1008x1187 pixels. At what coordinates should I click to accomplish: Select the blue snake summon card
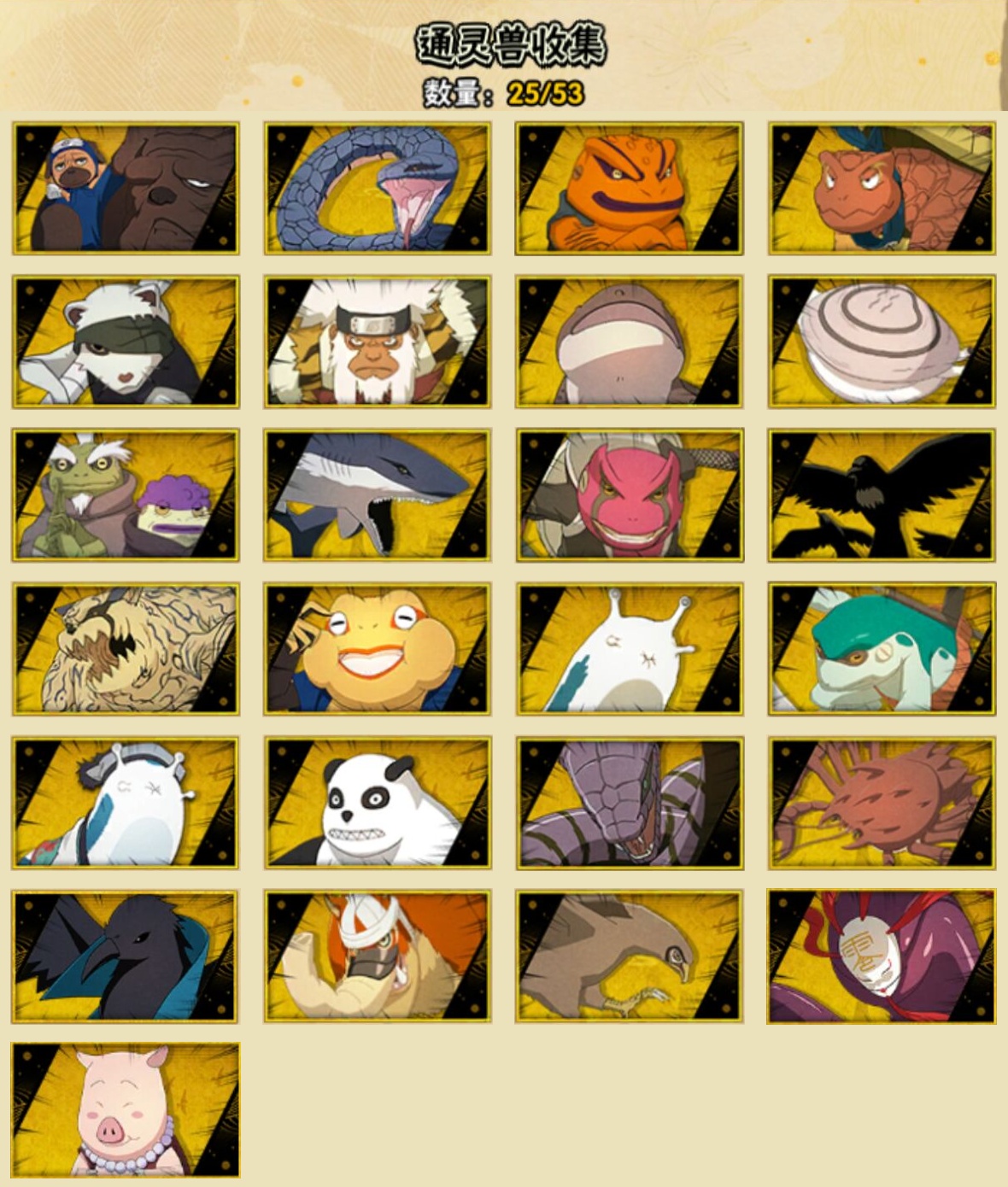378,189
